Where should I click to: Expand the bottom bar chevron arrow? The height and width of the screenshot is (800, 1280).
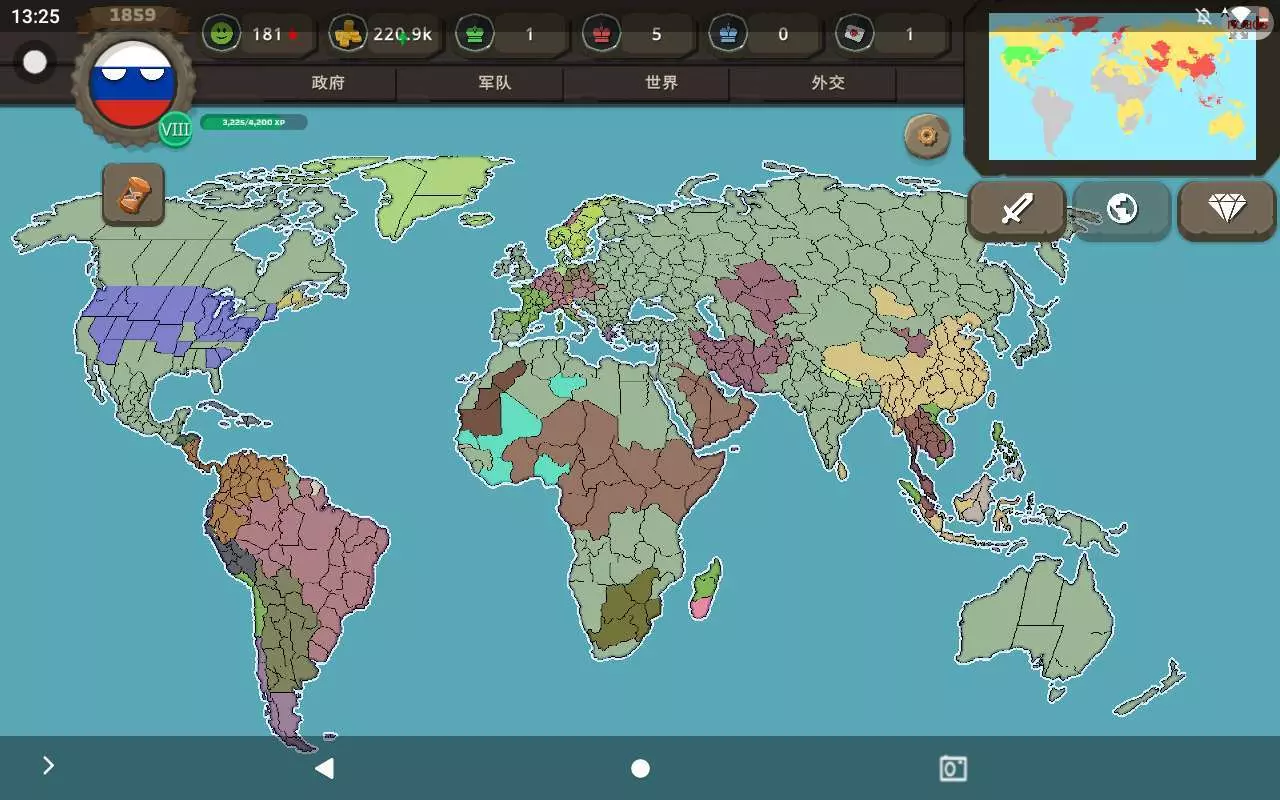(48, 766)
